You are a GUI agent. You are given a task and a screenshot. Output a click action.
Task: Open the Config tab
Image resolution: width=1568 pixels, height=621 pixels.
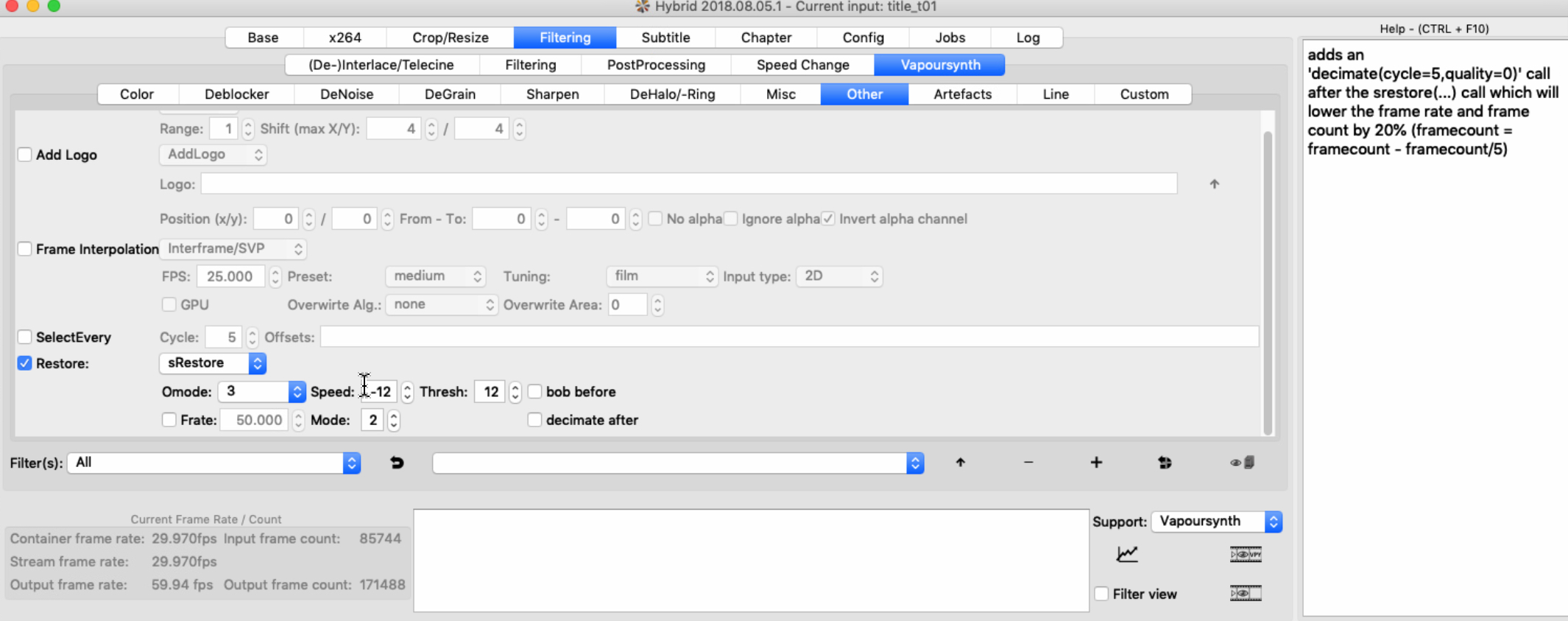(863, 38)
